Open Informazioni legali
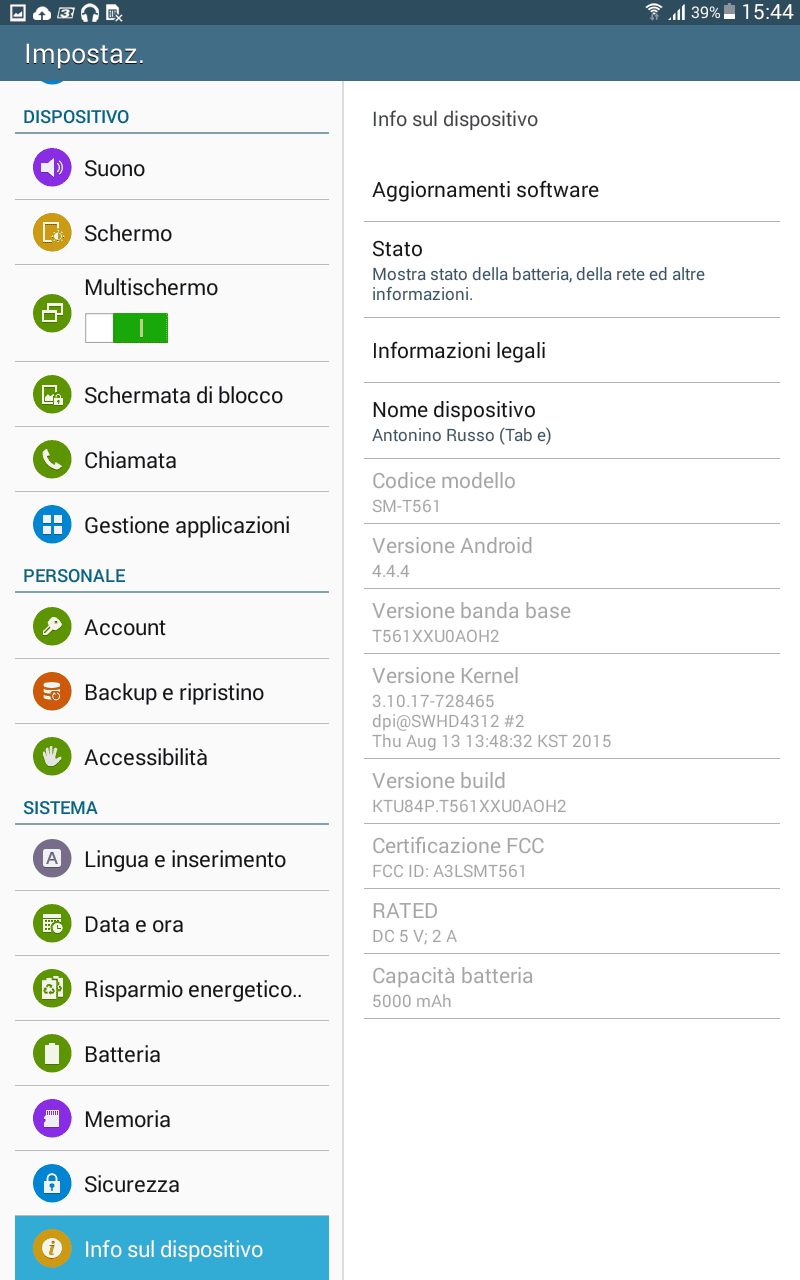Image resolution: width=800 pixels, height=1280 pixels. click(571, 351)
